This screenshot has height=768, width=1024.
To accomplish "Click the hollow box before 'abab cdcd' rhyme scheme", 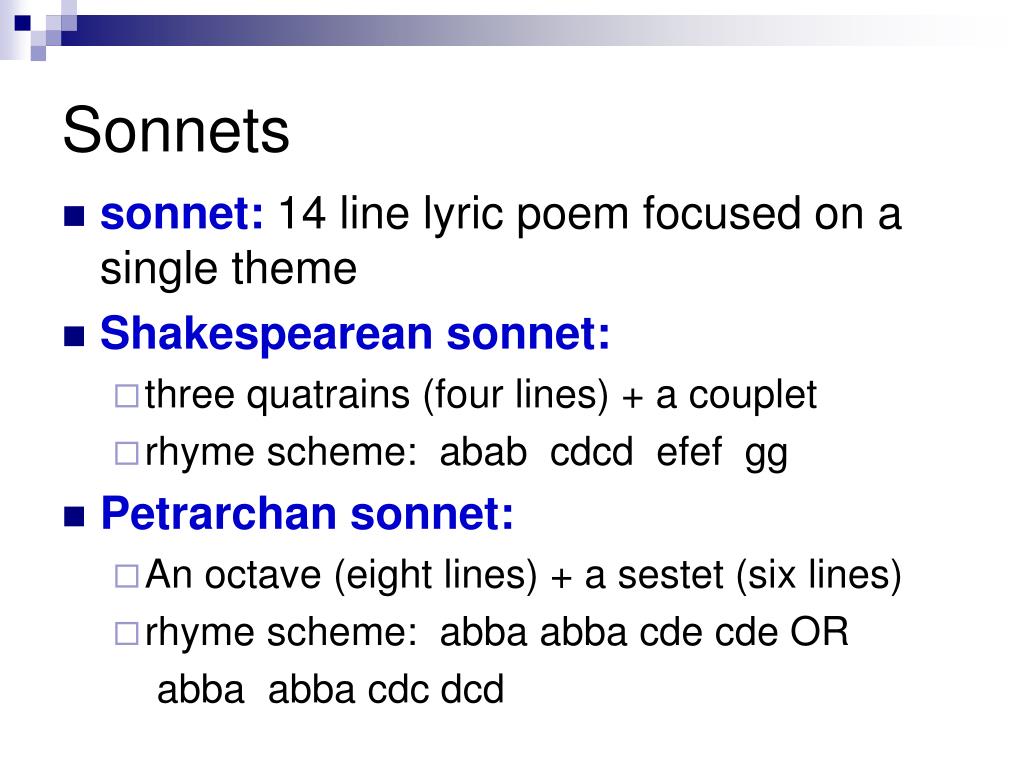I will 126,453.
